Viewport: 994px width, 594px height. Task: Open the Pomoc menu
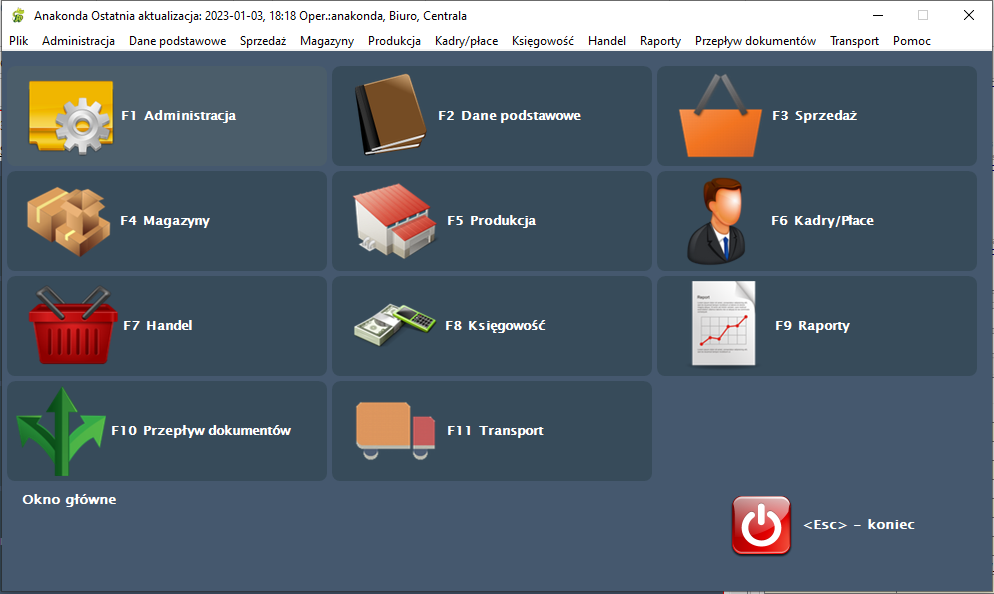(912, 41)
